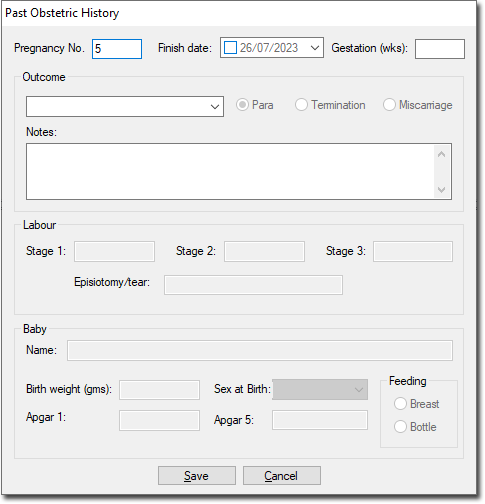Tick the Finish date checkbox

(230, 48)
